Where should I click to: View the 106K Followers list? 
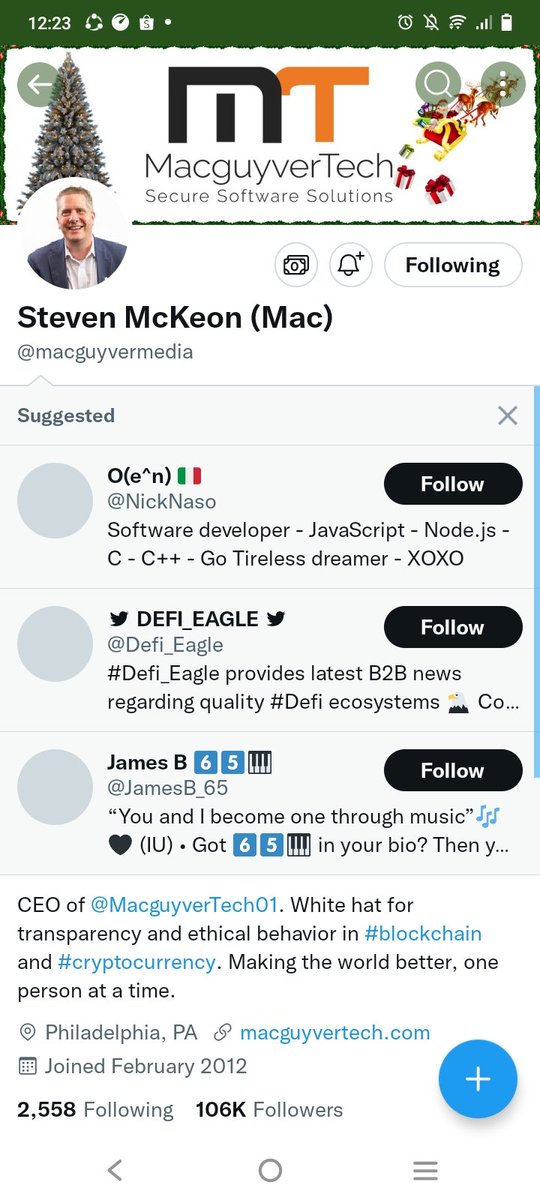(269, 1110)
